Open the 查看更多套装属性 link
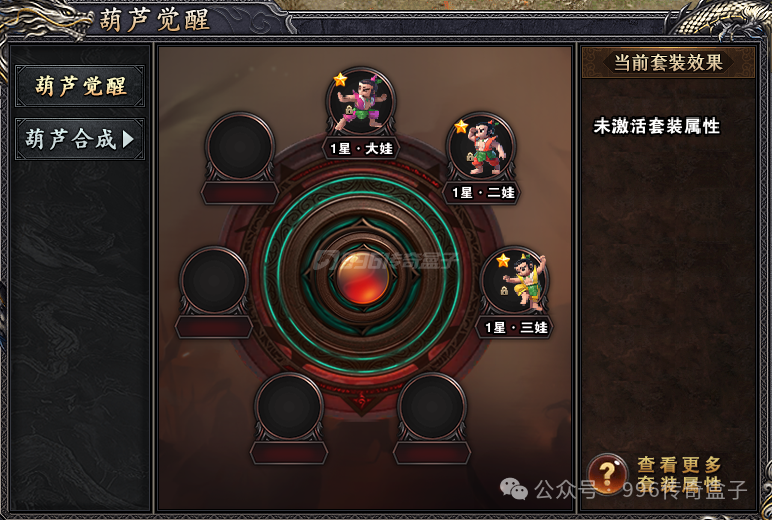Viewport: 772px width, 520px height. pyautogui.click(x=679, y=474)
